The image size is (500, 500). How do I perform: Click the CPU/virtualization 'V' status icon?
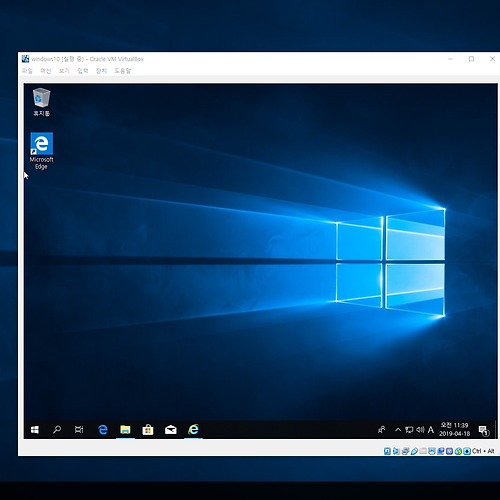449,451
